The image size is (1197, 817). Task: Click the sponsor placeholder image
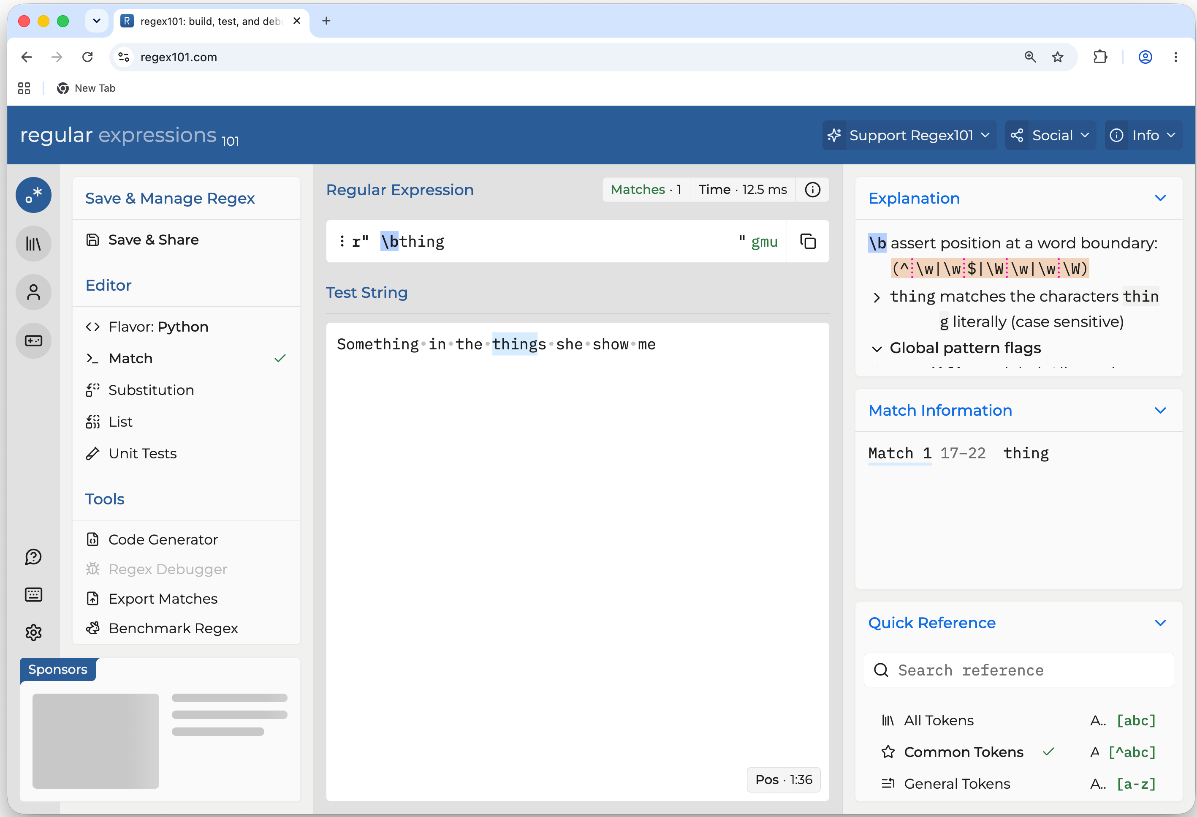[95, 741]
